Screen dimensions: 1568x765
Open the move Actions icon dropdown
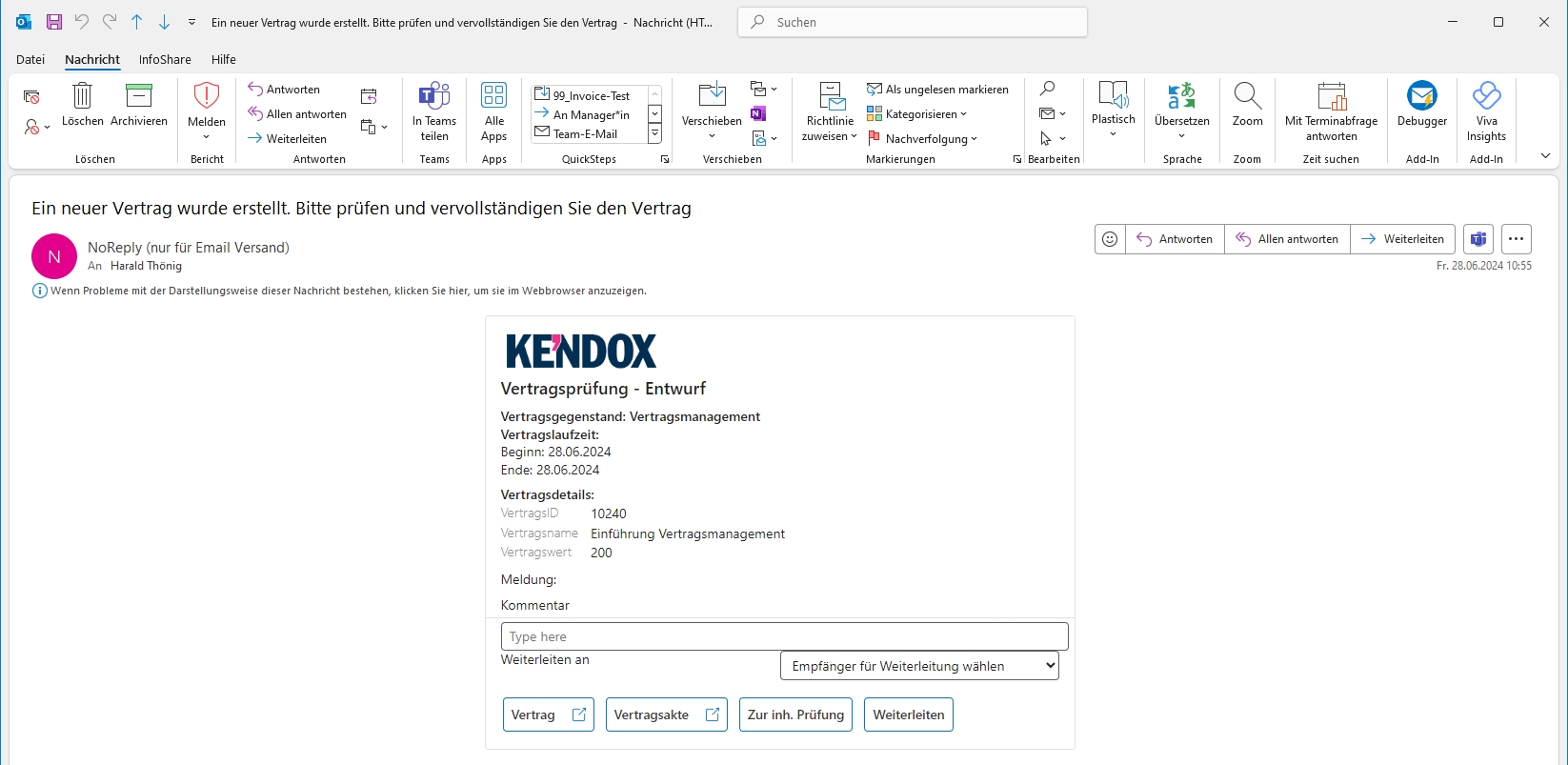(x=764, y=139)
